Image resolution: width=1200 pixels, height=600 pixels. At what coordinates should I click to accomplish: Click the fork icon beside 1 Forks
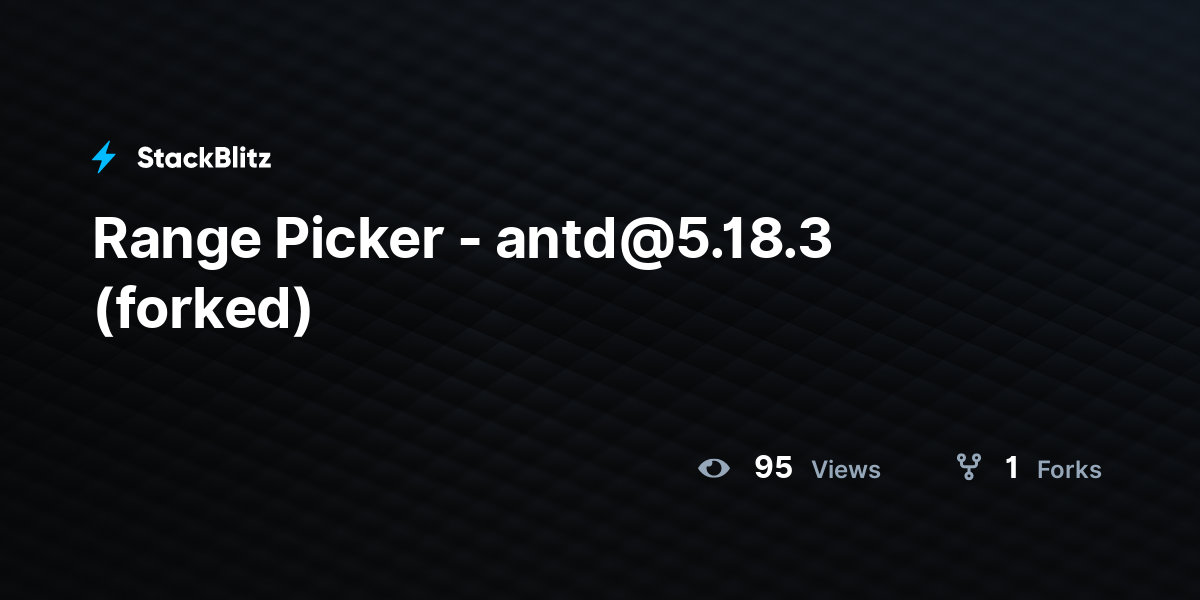tap(968, 467)
